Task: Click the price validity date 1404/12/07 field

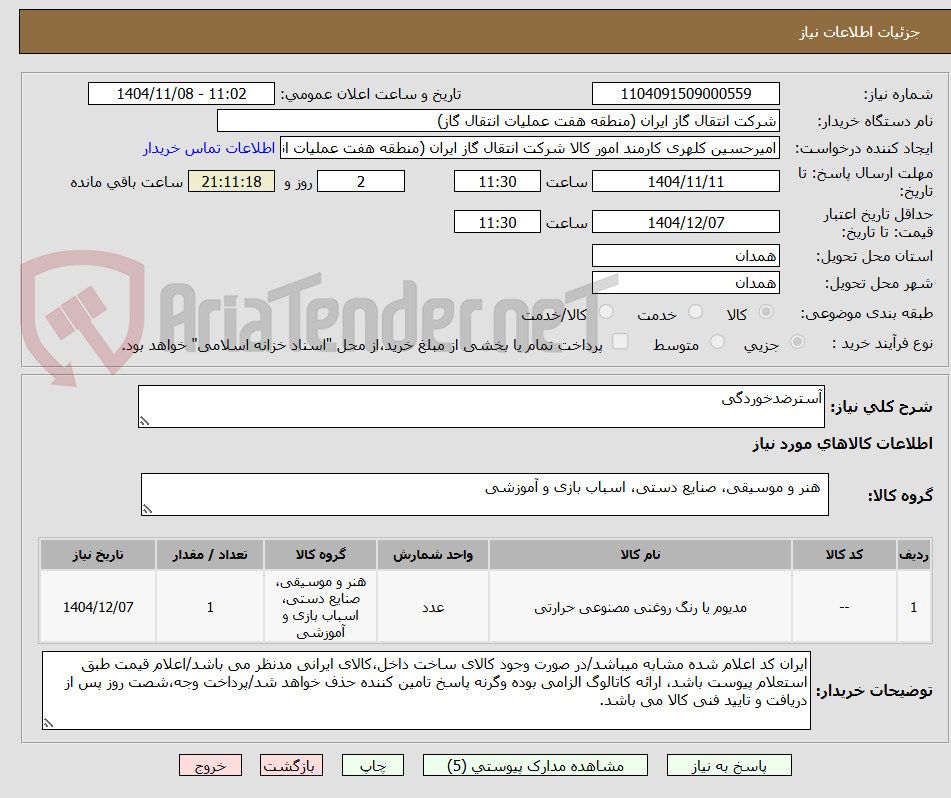Action: coord(685,222)
